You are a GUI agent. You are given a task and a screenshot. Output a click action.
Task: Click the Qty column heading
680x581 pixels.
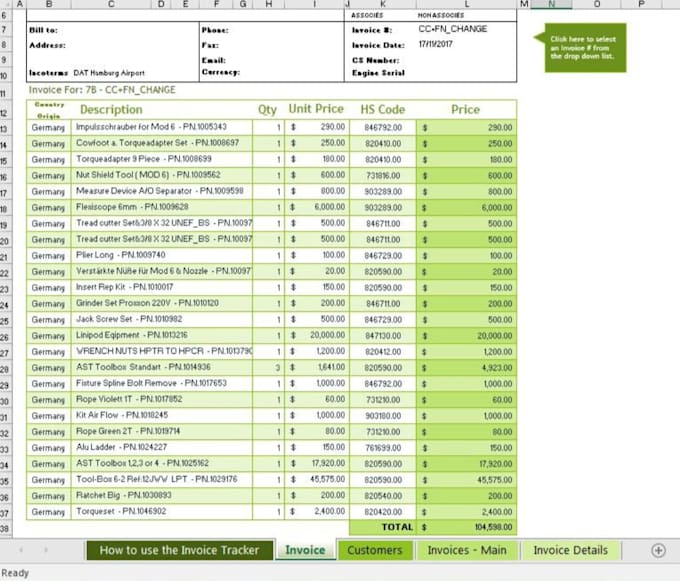(x=267, y=110)
